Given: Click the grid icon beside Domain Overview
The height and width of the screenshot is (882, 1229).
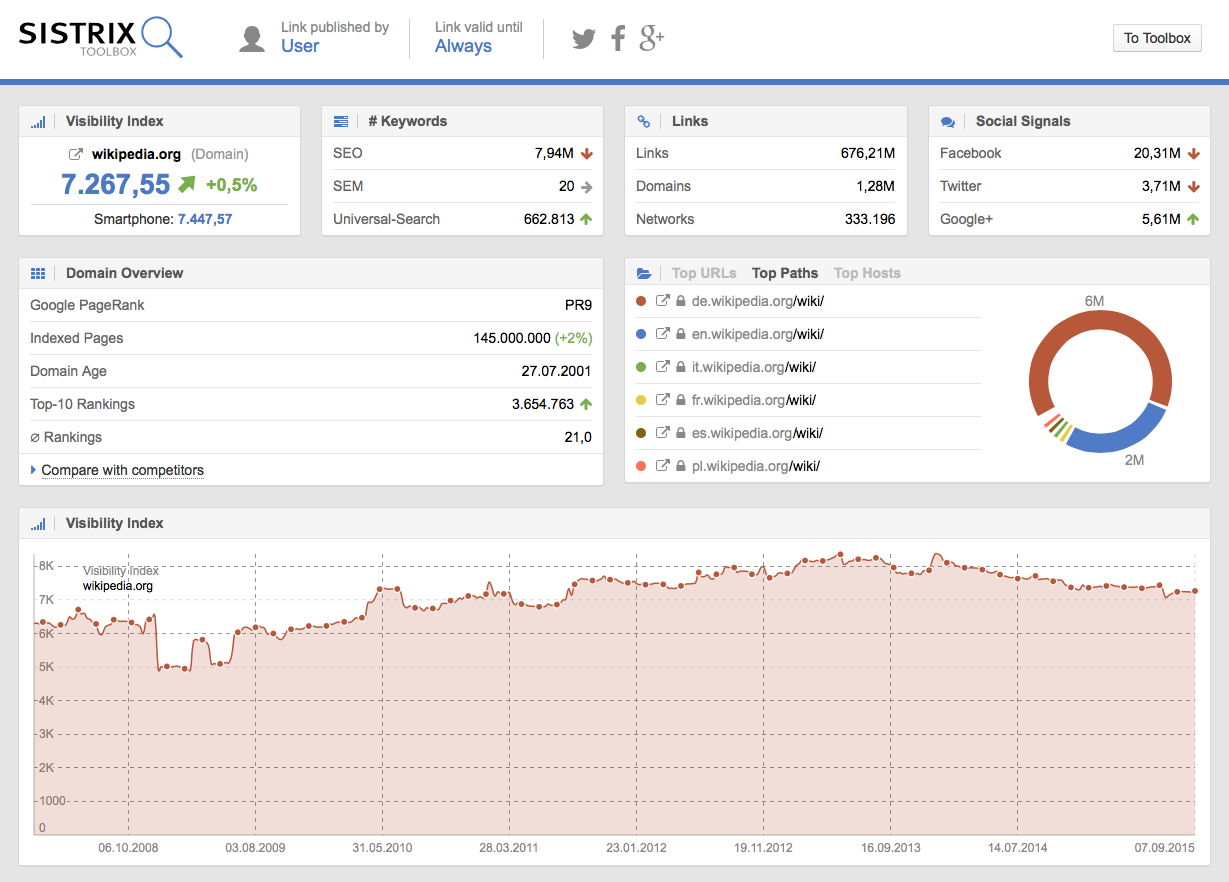Looking at the screenshot, I should (38, 273).
